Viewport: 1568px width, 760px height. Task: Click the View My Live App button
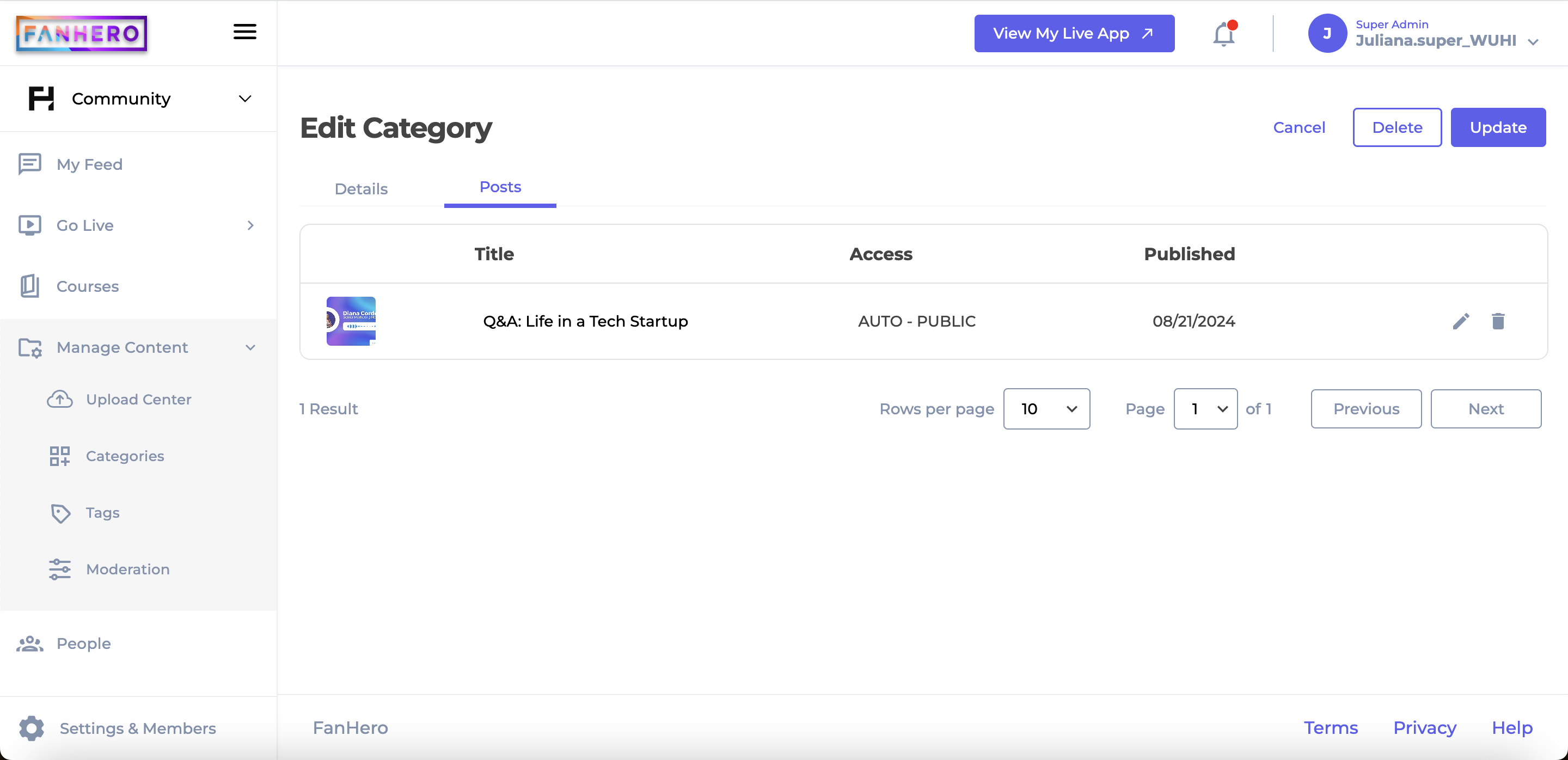pos(1074,32)
